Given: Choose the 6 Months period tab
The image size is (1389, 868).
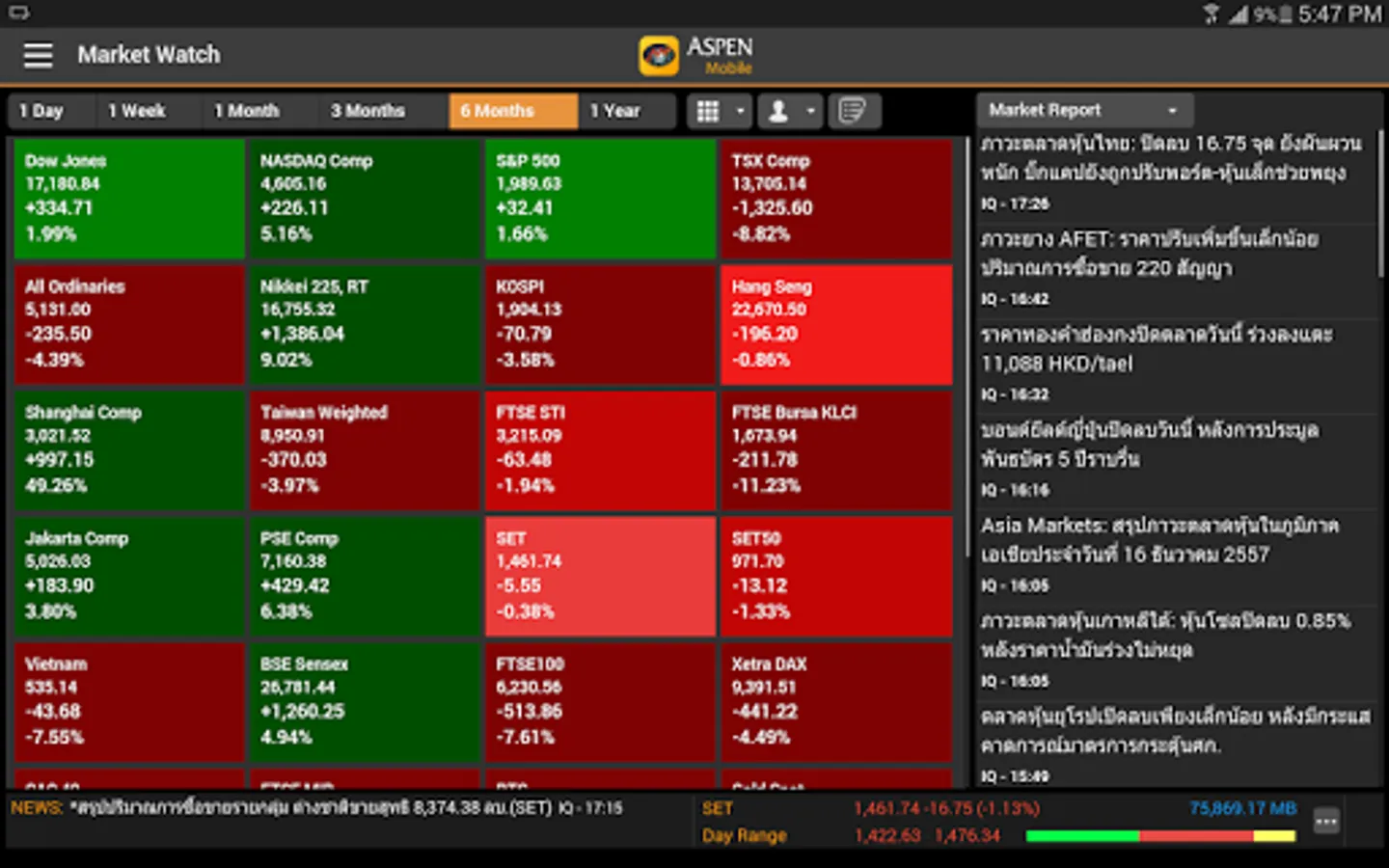Looking at the screenshot, I should pos(513,111).
